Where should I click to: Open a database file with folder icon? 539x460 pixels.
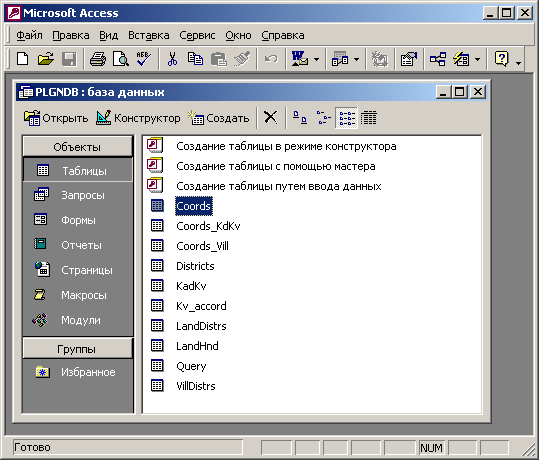click(45, 59)
